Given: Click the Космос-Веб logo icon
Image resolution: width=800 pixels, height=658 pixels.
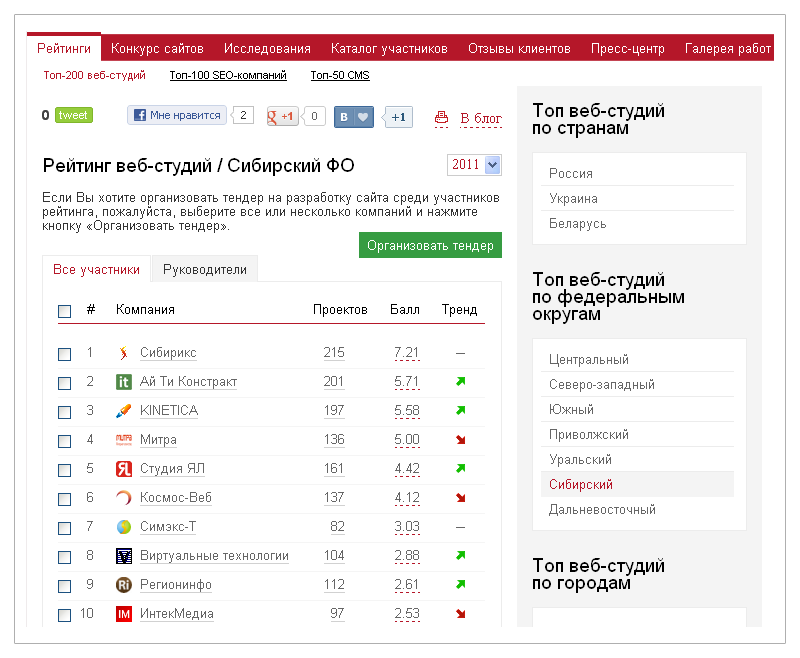Looking at the screenshot, I should point(123,497).
